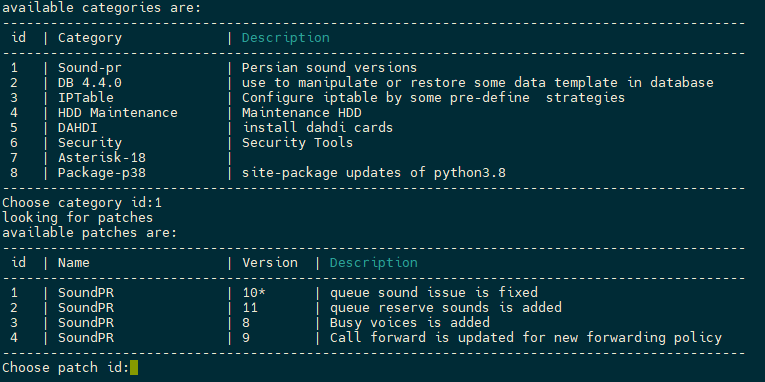The height and width of the screenshot is (382, 765).
Task: Click the IPTable category entry
Action: 86,98
